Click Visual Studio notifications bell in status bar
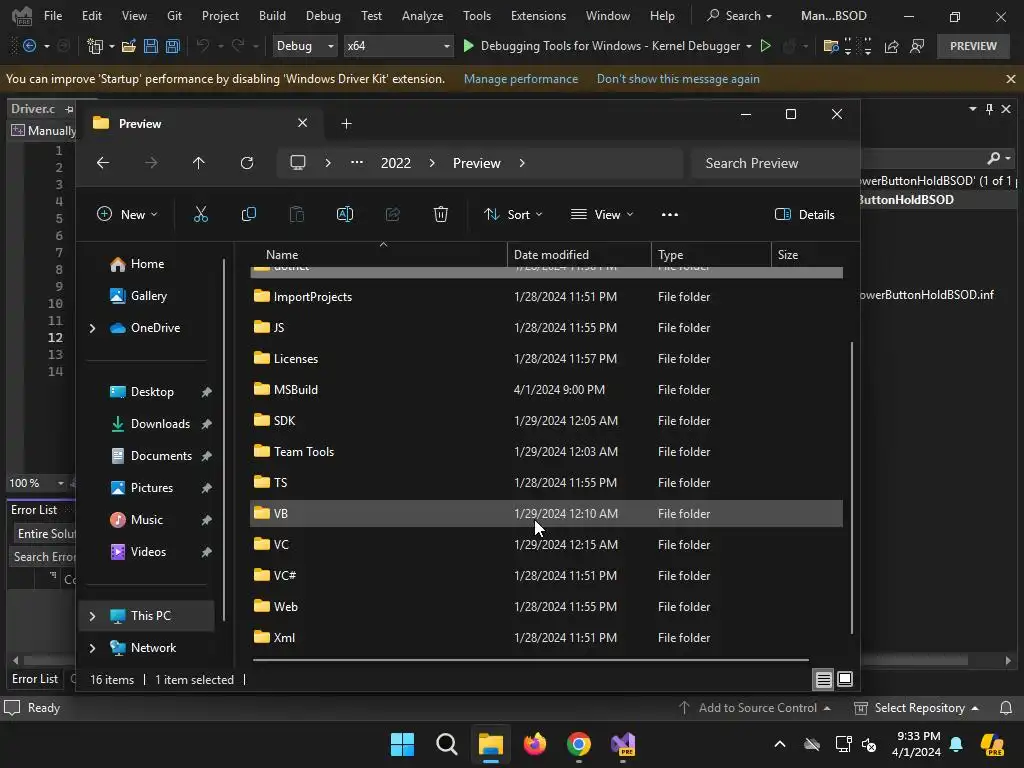Screen dimensions: 1024x768 coord(1006,708)
